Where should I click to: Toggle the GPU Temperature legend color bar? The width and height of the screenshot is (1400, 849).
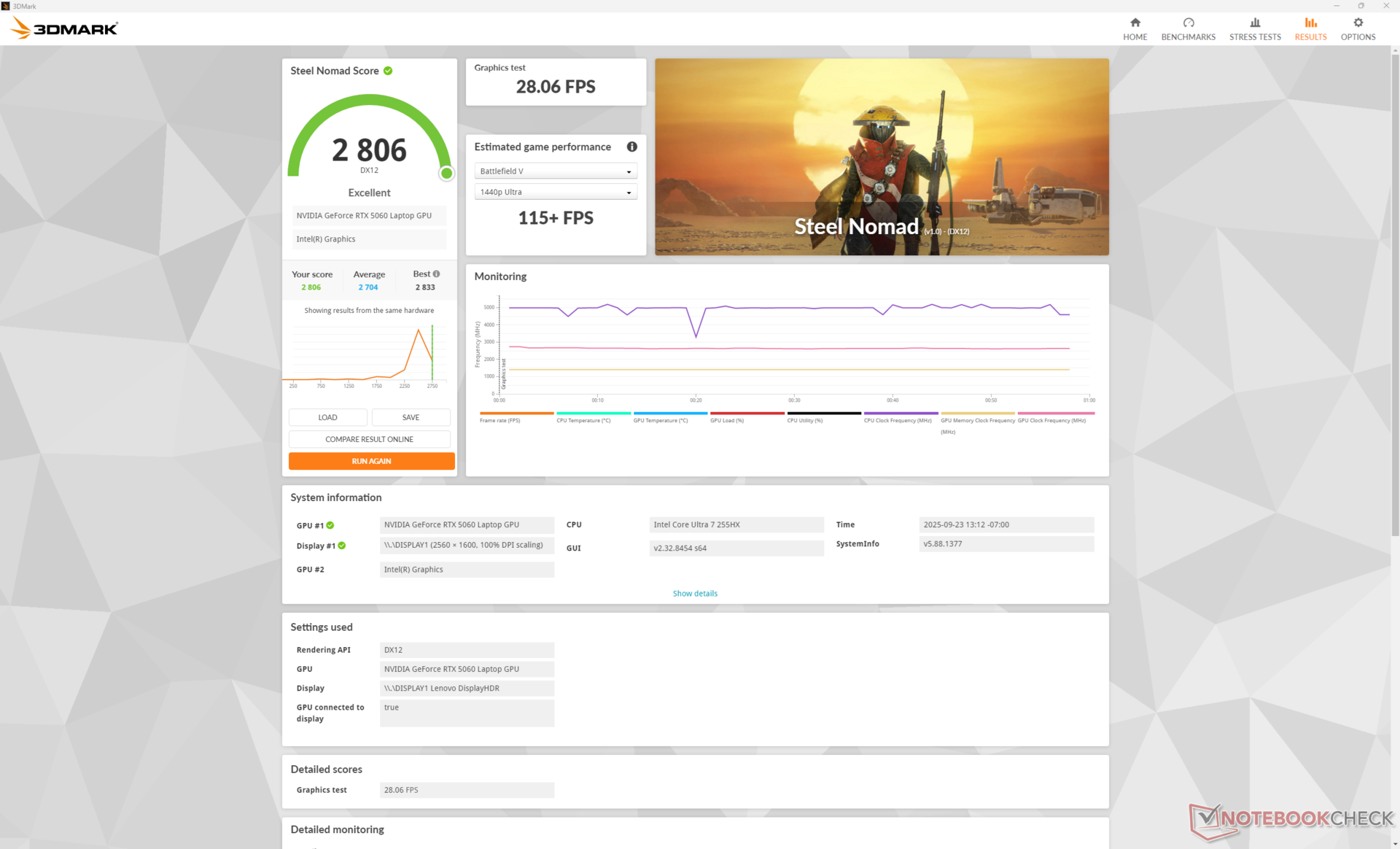(669, 413)
